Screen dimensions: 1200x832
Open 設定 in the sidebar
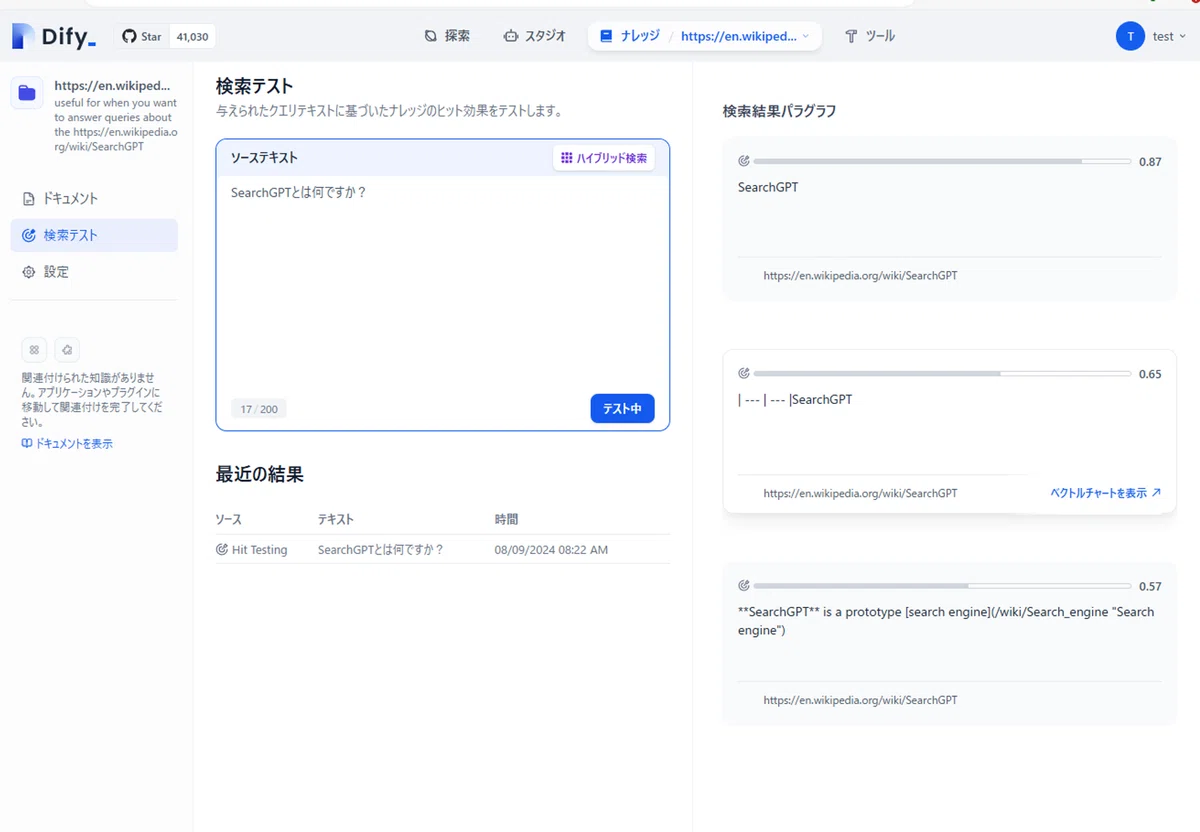94,272
